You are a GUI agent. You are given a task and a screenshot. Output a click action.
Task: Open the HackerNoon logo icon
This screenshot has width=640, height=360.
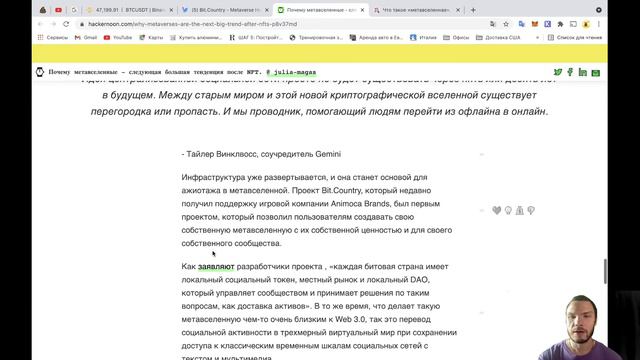click(40, 72)
